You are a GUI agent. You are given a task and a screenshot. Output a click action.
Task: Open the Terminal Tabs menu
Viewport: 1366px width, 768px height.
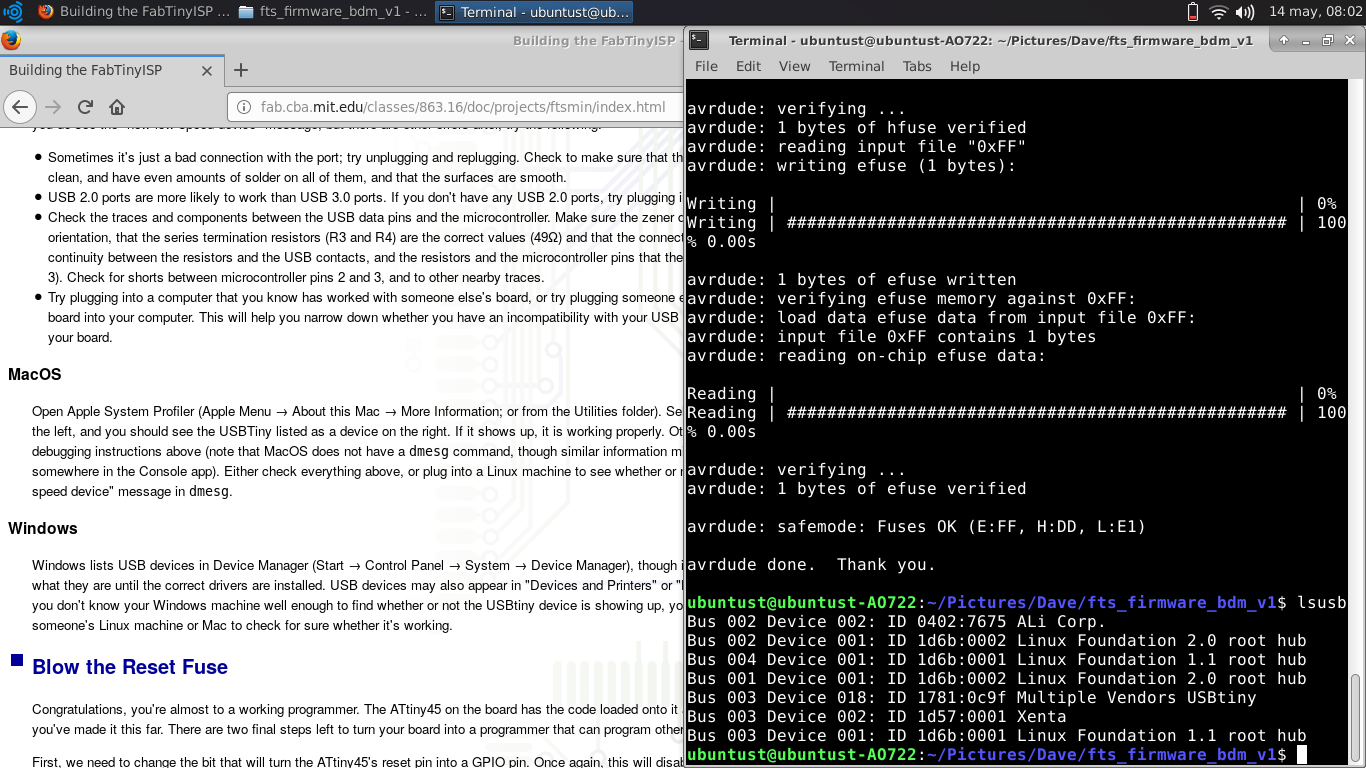pyautogui.click(x=917, y=66)
